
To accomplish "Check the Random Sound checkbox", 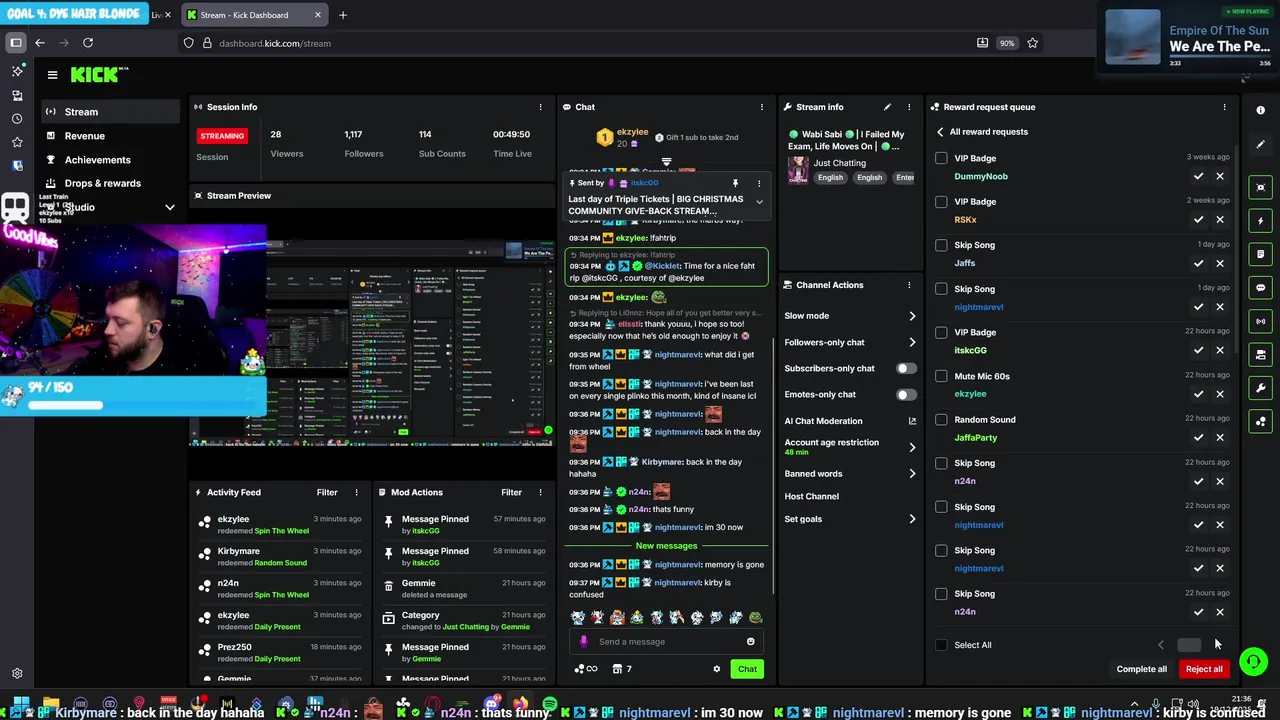I will (x=941, y=419).
